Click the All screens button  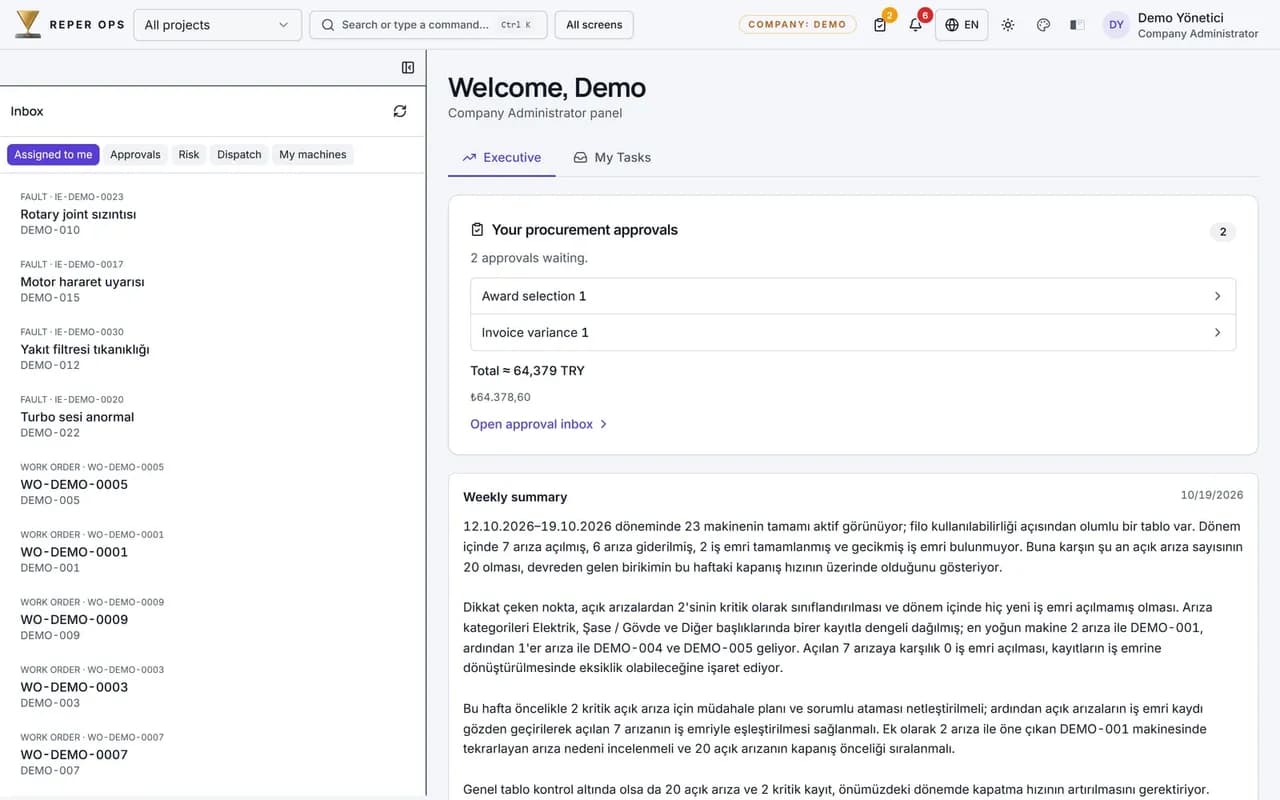(594, 25)
